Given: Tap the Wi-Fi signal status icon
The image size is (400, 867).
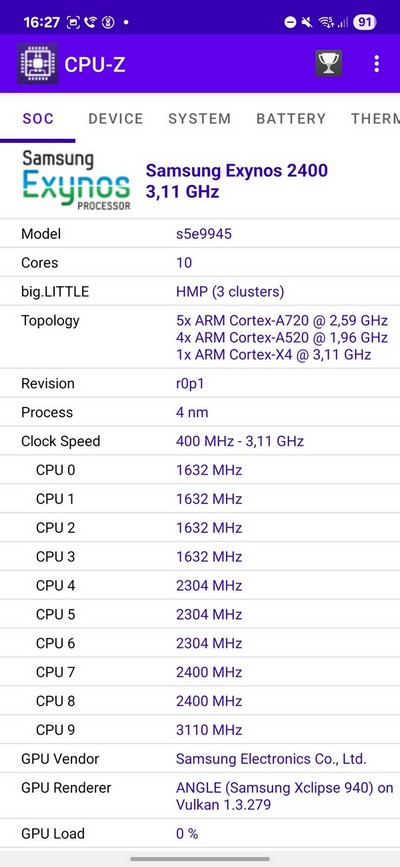Looking at the screenshot, I should (x=326, y=22).
